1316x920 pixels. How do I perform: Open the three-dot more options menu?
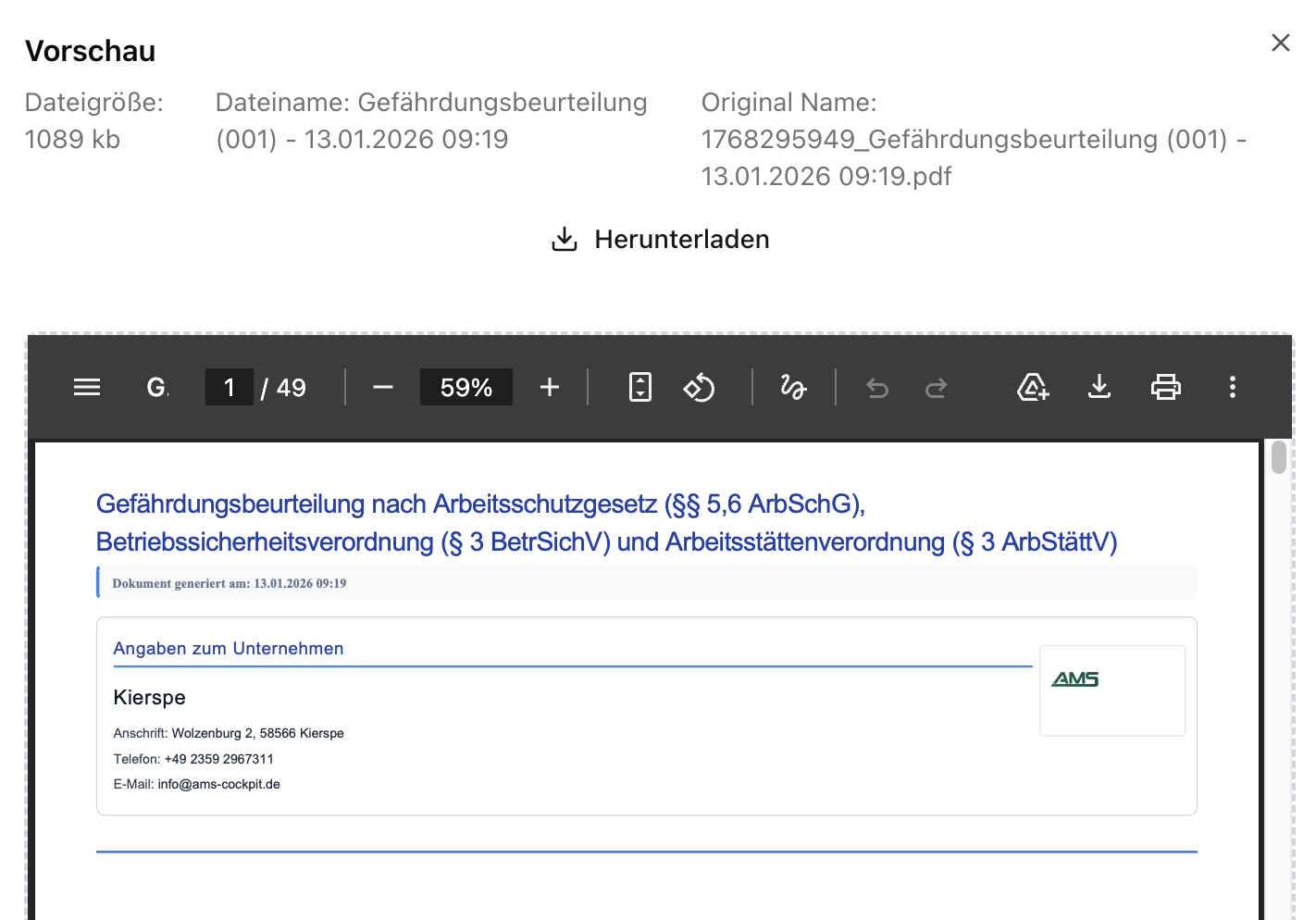point(1232,387)
